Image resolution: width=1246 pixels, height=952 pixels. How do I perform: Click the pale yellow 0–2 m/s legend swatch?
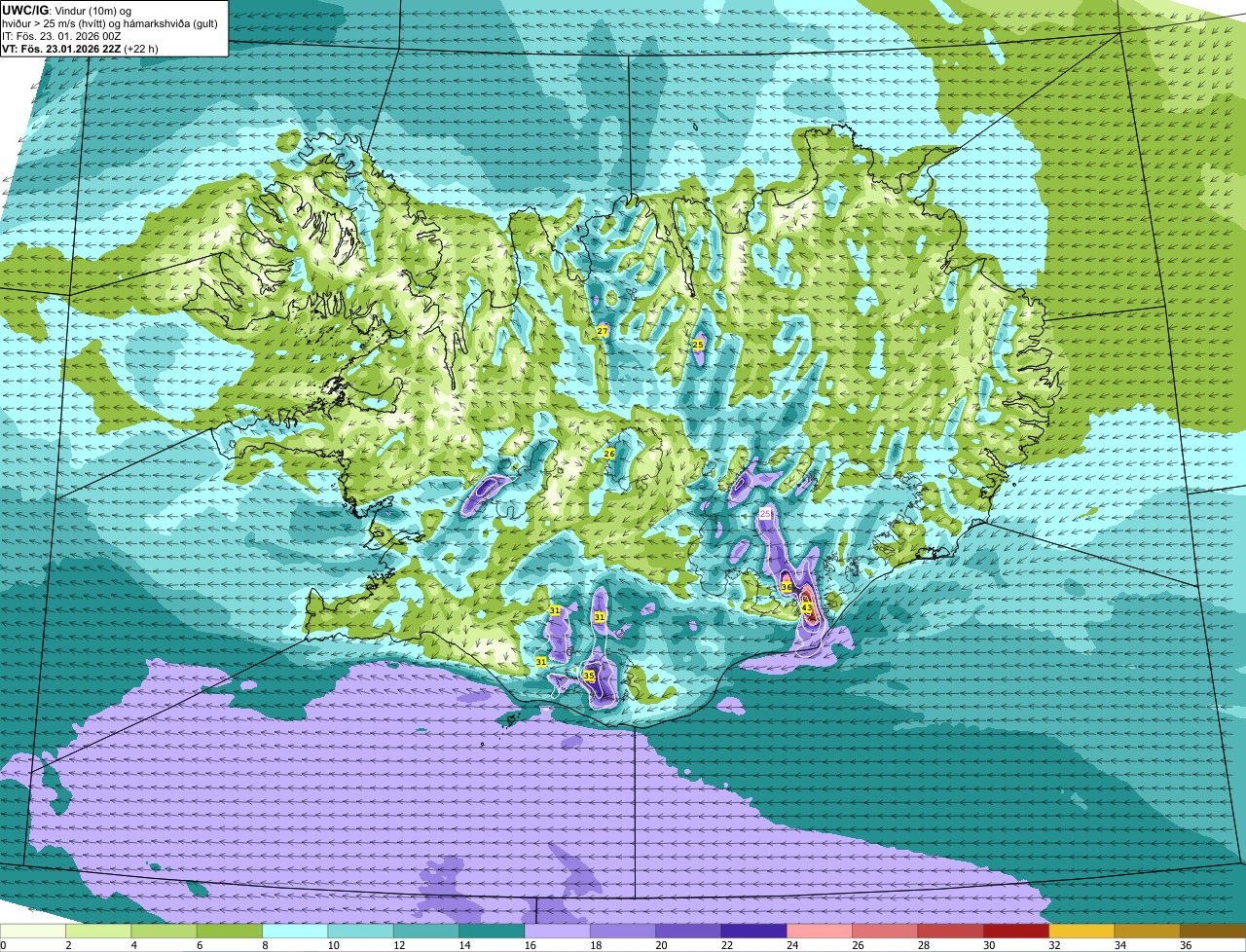(x=32, y=931)
